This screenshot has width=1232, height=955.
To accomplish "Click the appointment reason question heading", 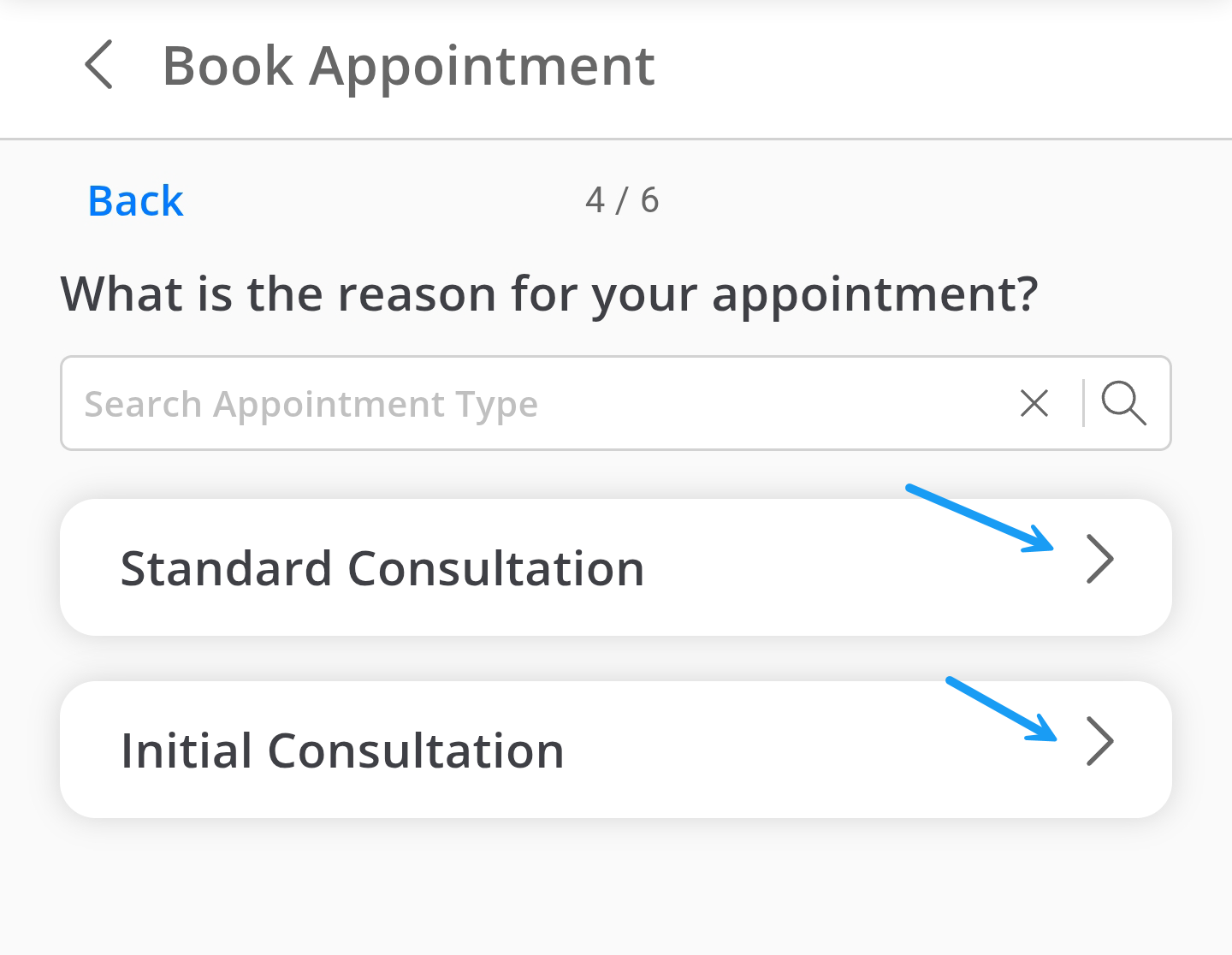I will tap(548, 294).
